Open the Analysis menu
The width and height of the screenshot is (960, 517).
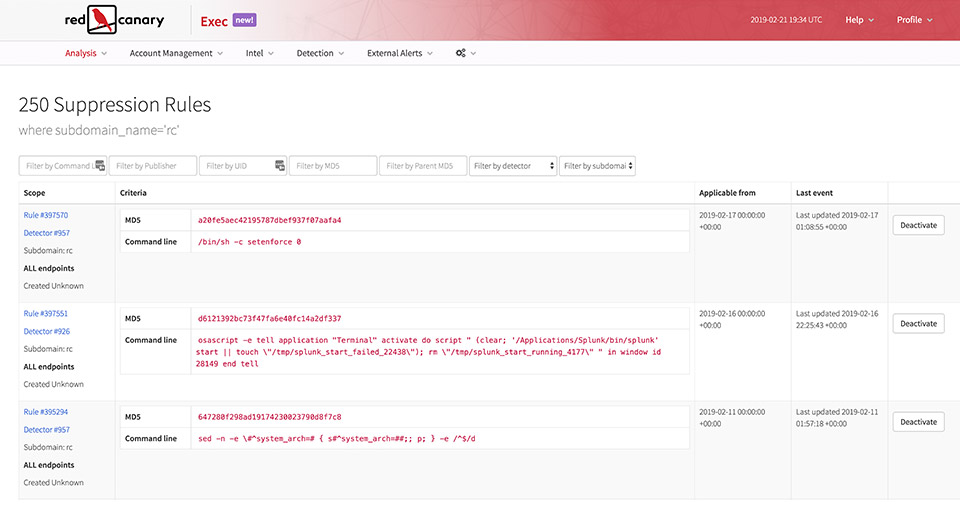[x=86, y=53]
